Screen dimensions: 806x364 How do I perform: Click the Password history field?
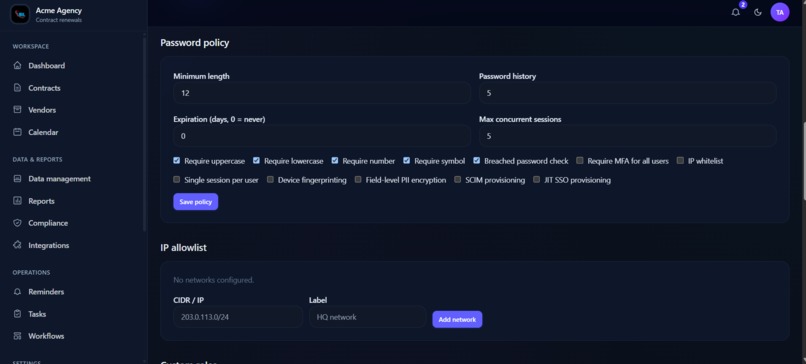(628, 93)
